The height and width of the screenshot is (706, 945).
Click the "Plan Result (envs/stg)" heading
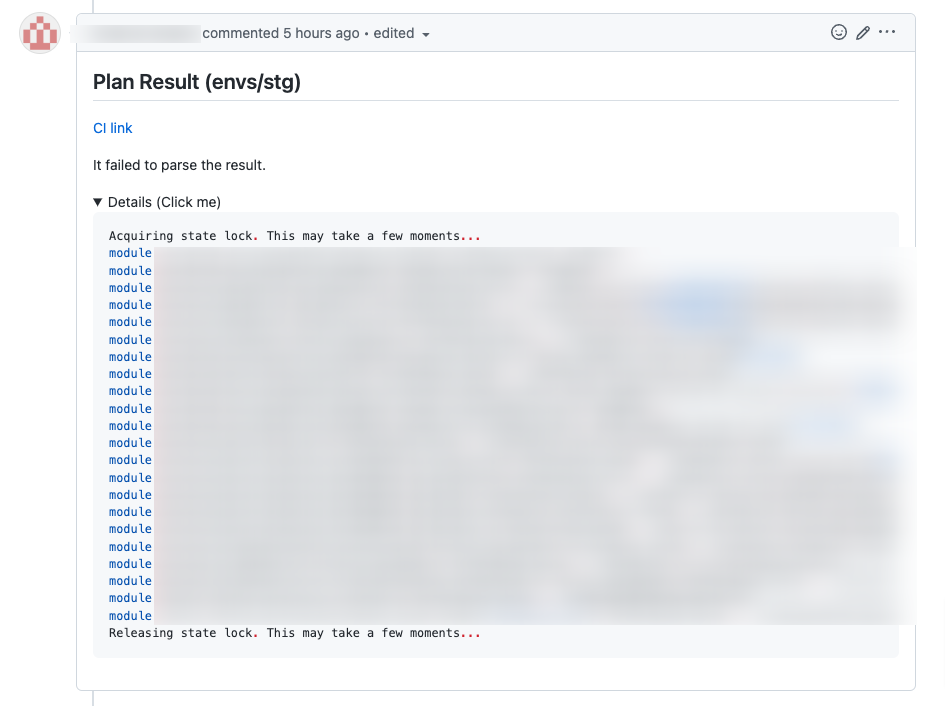pos(199,82)
